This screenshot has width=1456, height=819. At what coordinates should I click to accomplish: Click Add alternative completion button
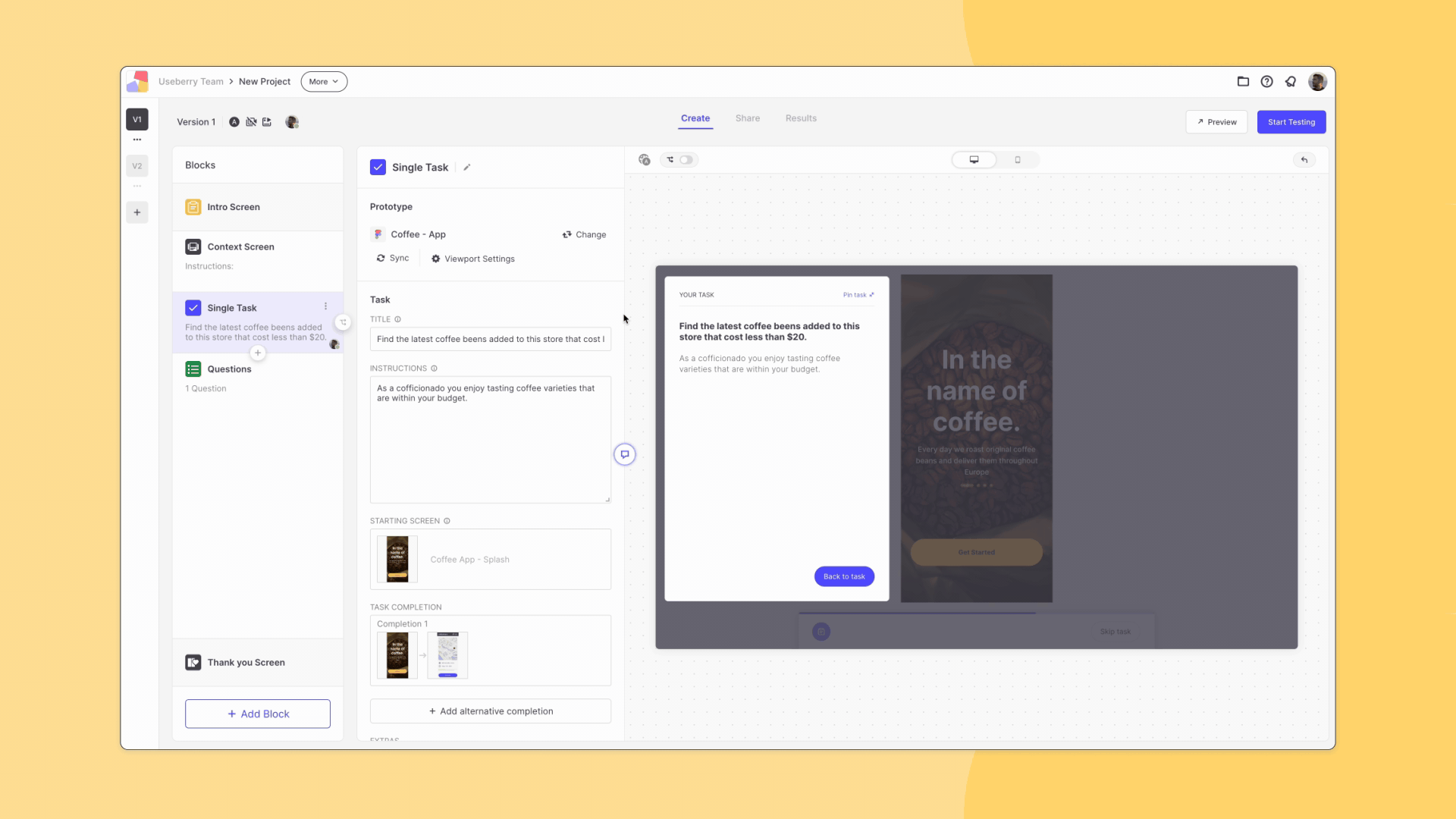pyautogui.click(x=490, y=711)
